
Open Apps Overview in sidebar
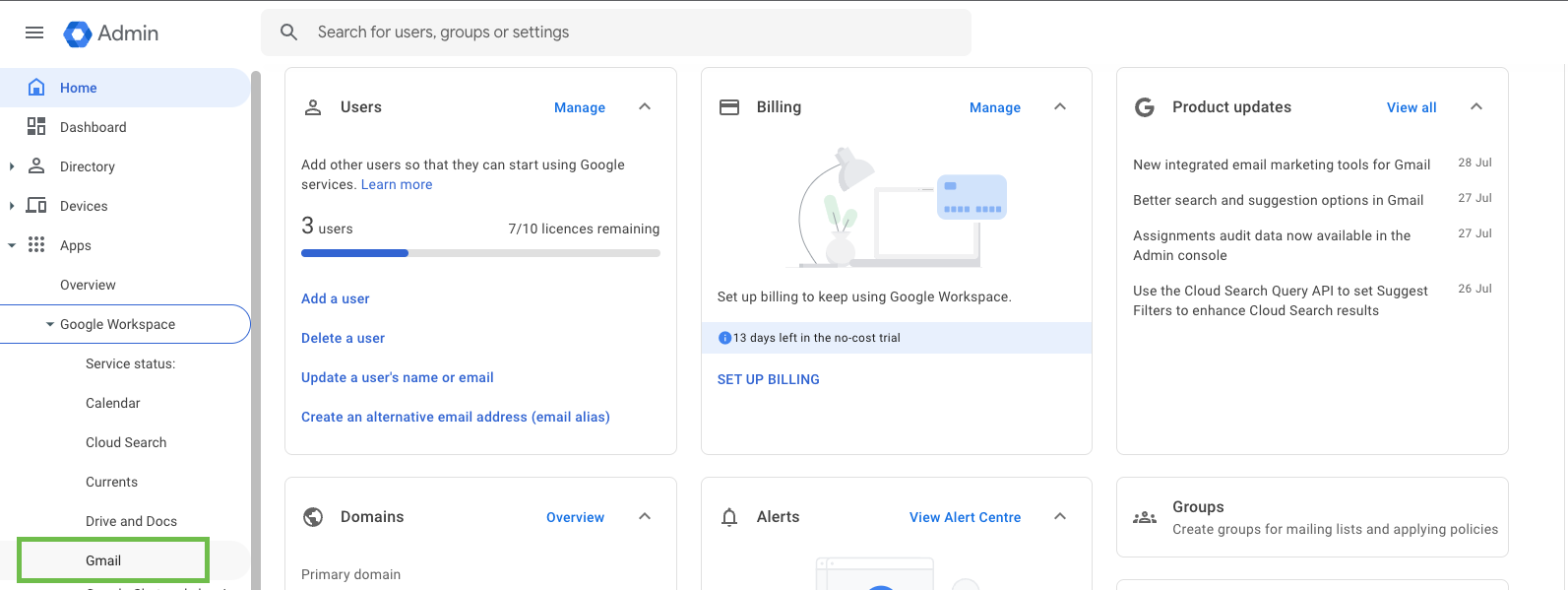tap(125, 285)
